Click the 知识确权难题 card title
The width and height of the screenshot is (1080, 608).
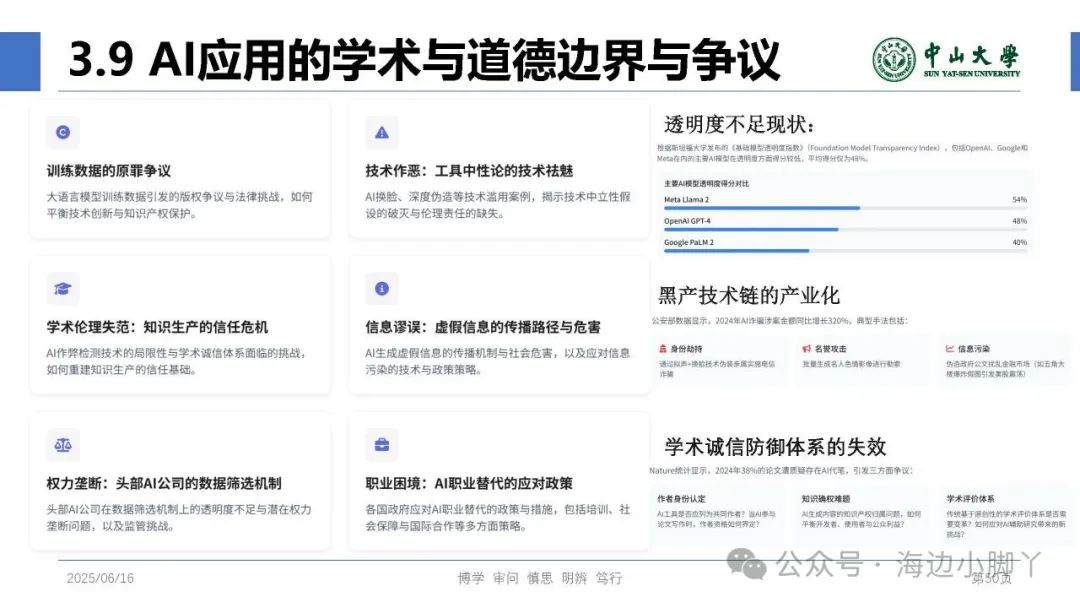826,499
